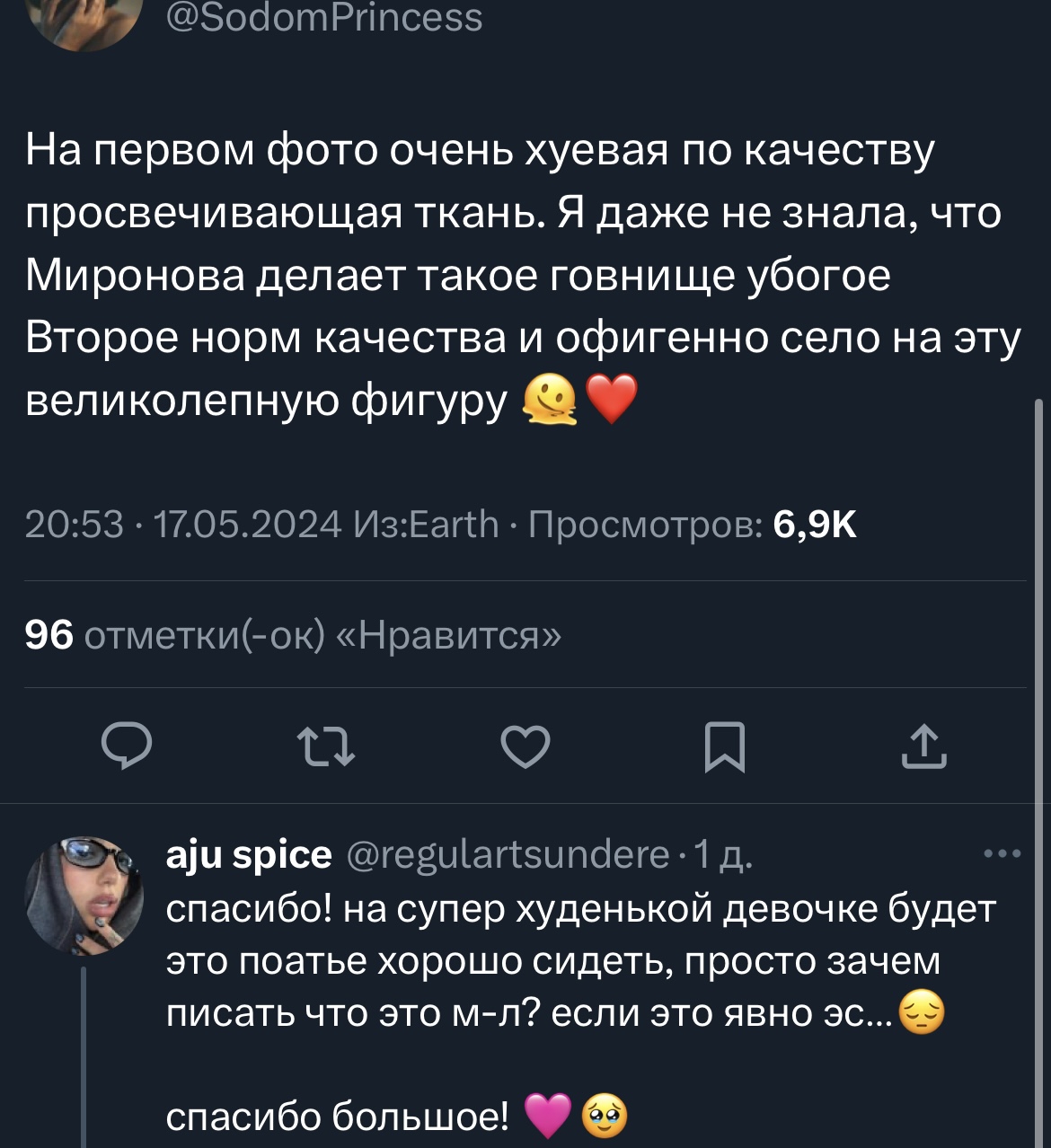Tap the Из:Earth location label

[426, 524]
